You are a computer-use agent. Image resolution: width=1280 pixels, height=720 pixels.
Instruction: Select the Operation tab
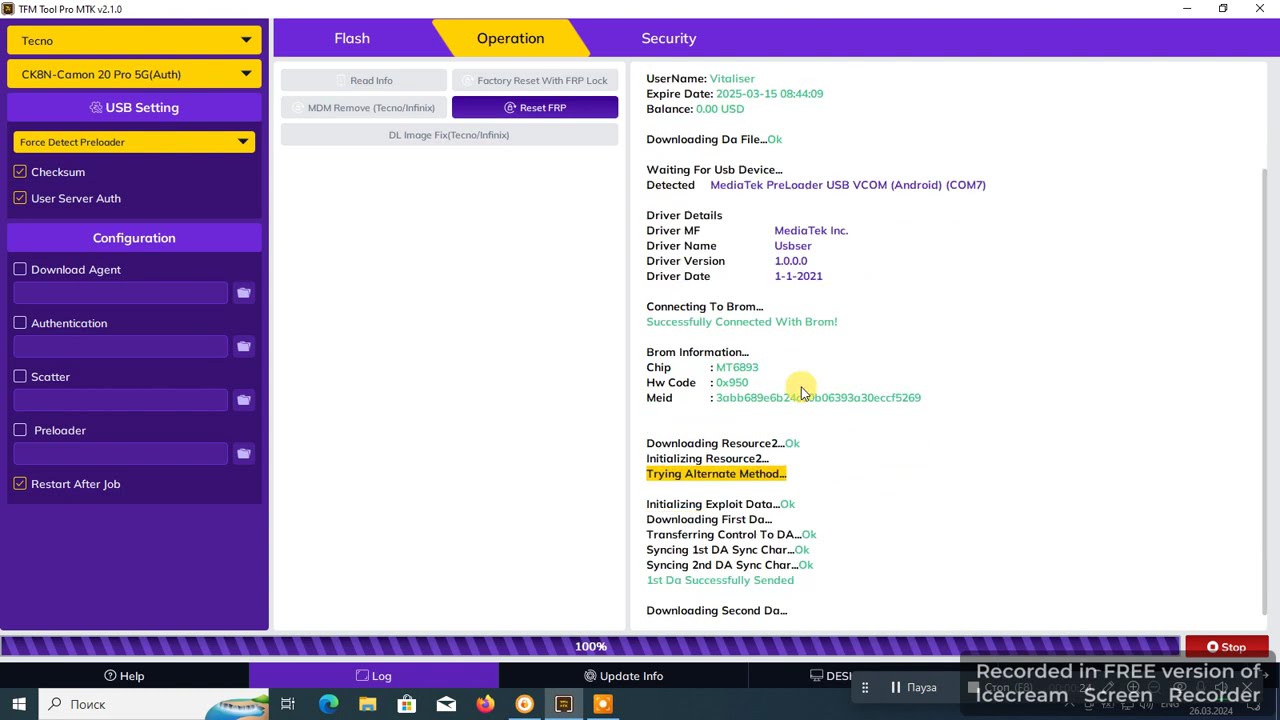pyautogui.click(x=510, y=38)
